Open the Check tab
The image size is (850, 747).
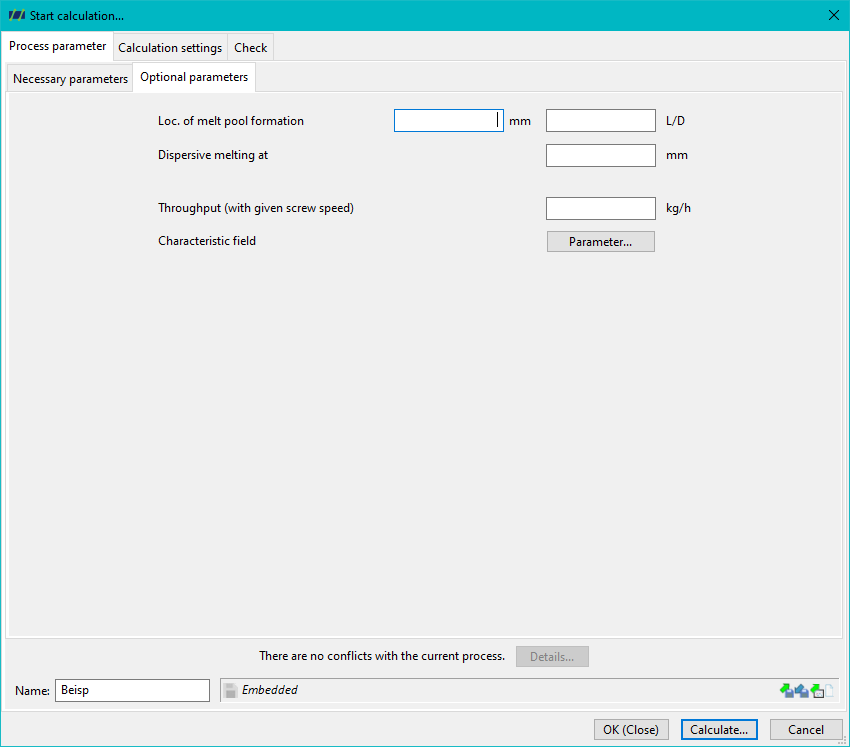click(x=250, y=48)
